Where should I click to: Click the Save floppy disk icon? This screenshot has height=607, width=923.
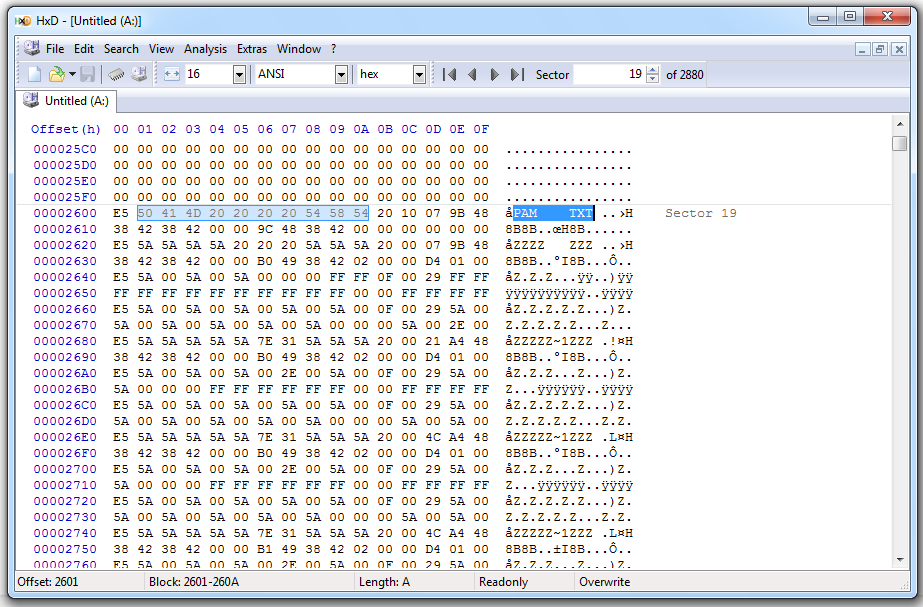[88, 74]
